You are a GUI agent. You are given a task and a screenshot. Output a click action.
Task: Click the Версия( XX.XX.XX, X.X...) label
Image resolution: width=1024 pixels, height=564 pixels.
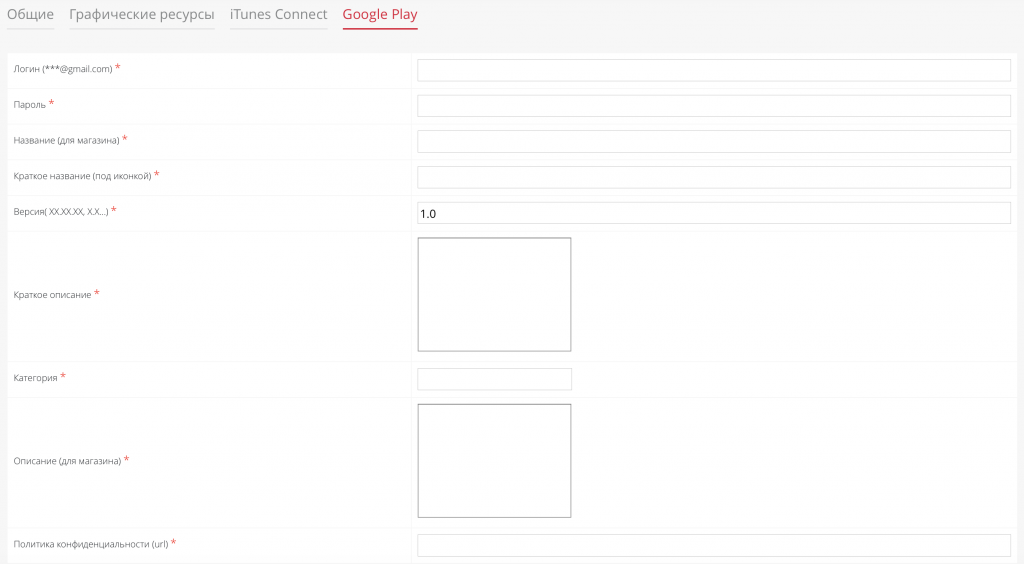[61, 212]
